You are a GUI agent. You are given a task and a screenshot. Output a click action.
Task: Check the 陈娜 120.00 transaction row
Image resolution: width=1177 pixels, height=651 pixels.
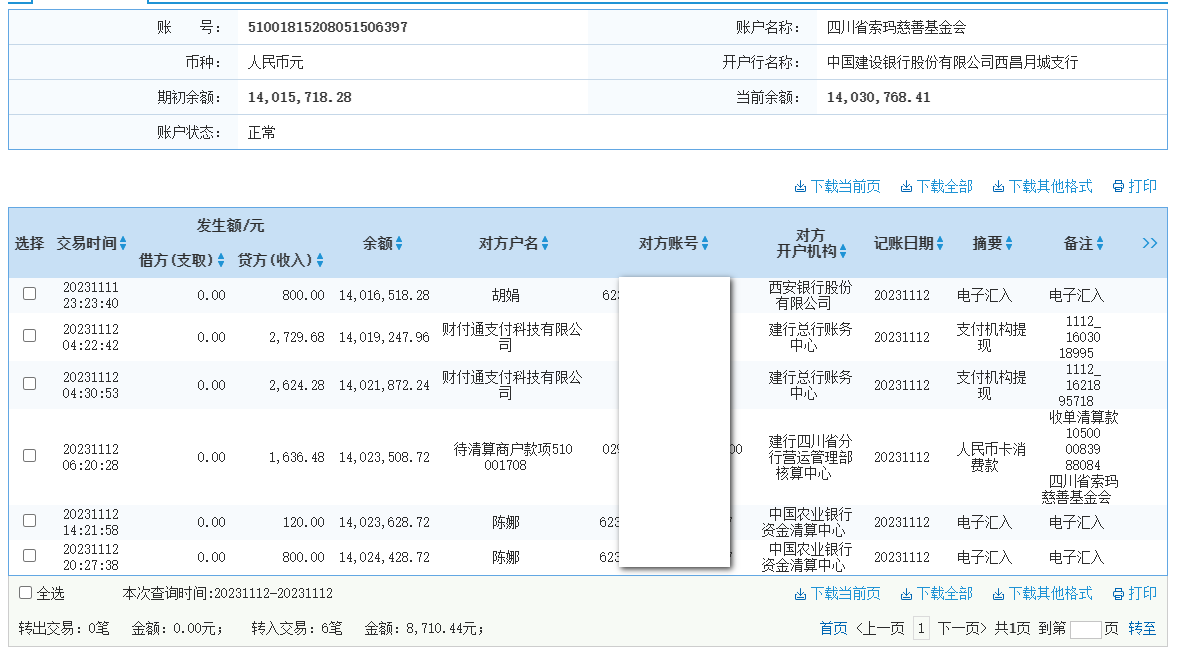pyautogui.click(x=29, y=520)
